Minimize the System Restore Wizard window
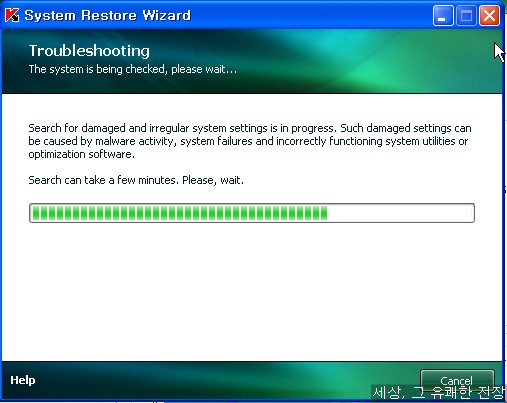This screenshot has width=507, height=403. 443,15
